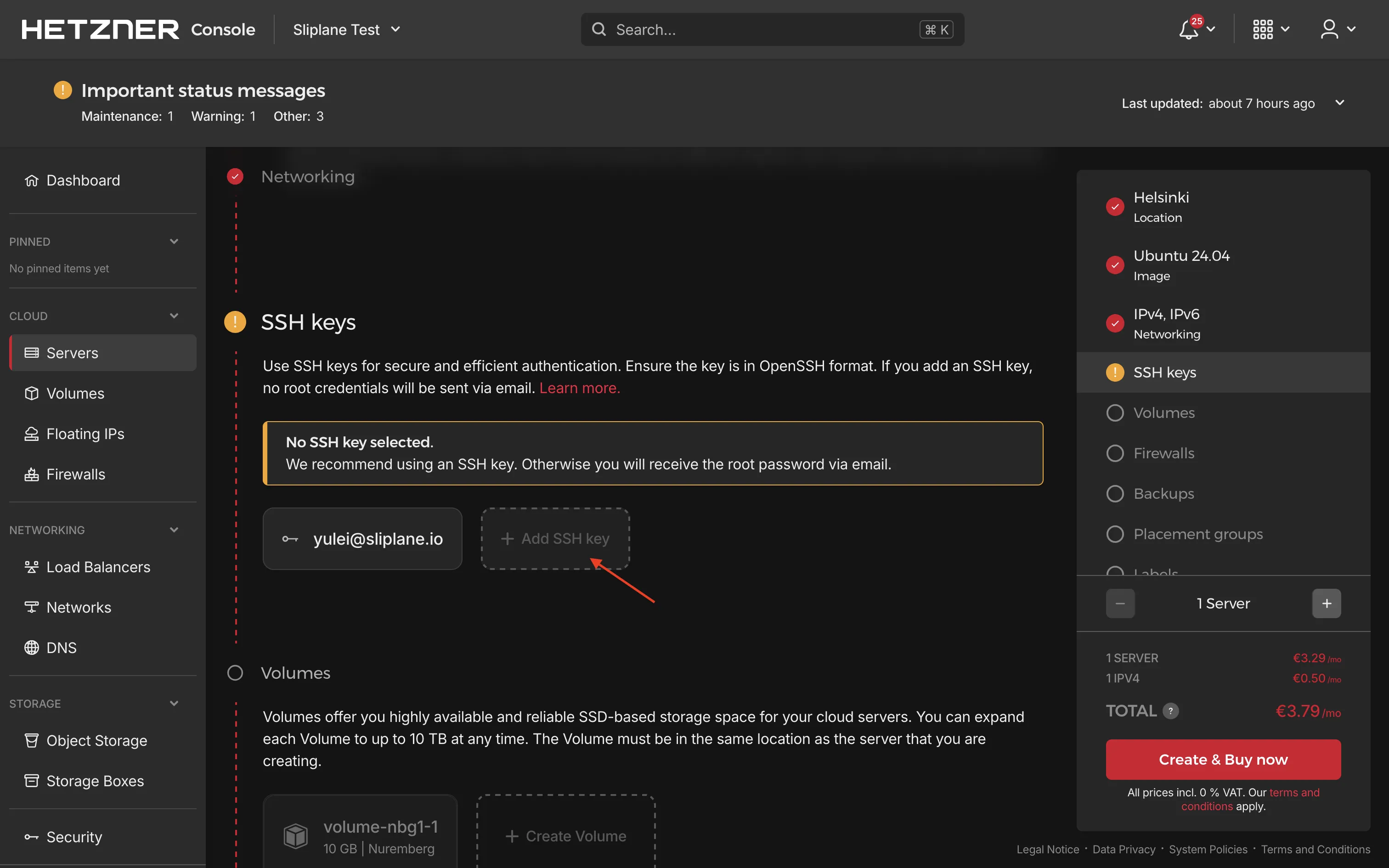The image size is (1389, 868).
Task: Open the notifications bell icon
Action: tap(1188, 29)
